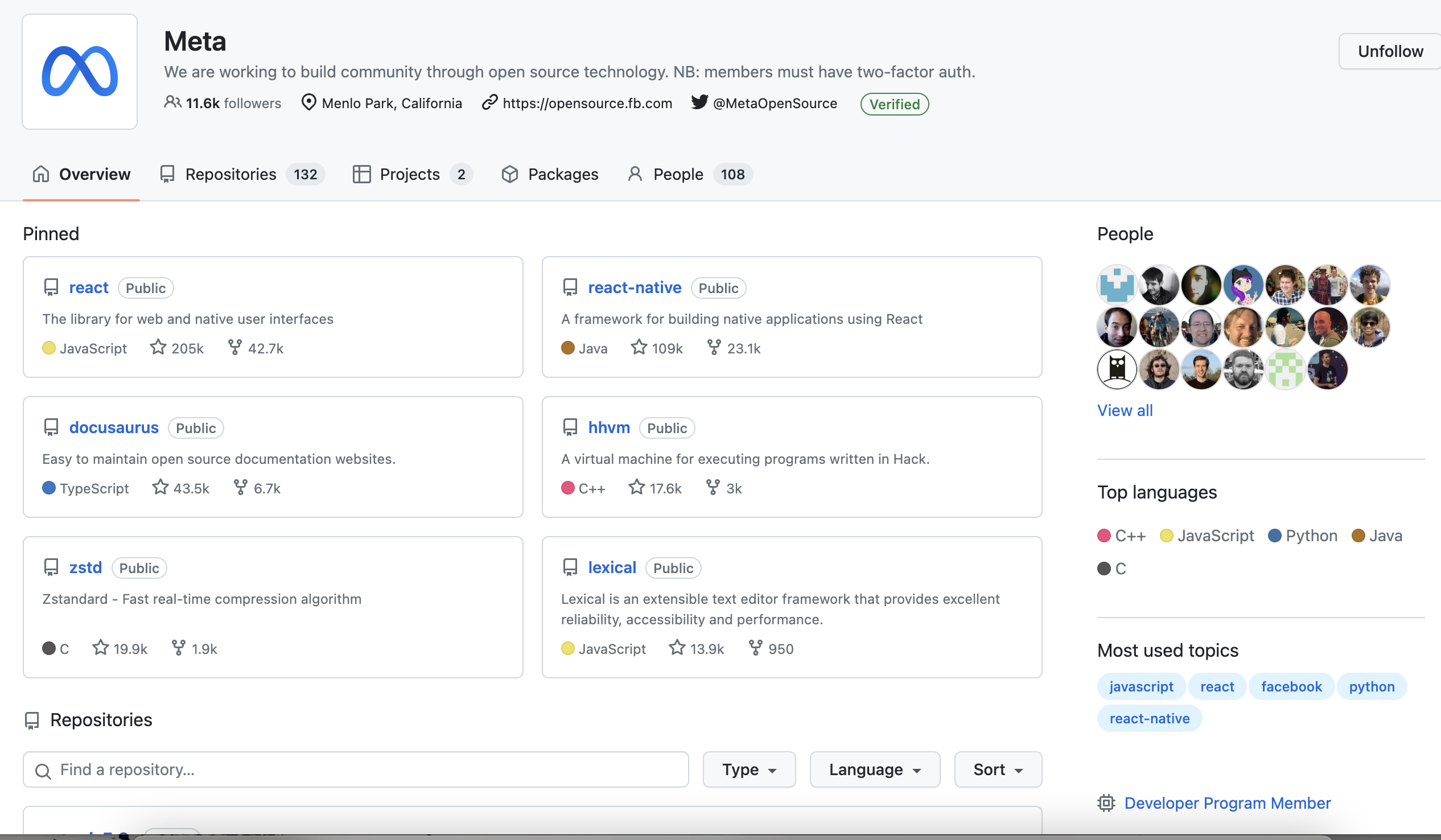Click the Developer Program Member chip icon
Image resolution: width=1441 pixels, height=840 pixels.
[x=1106, y=803]
